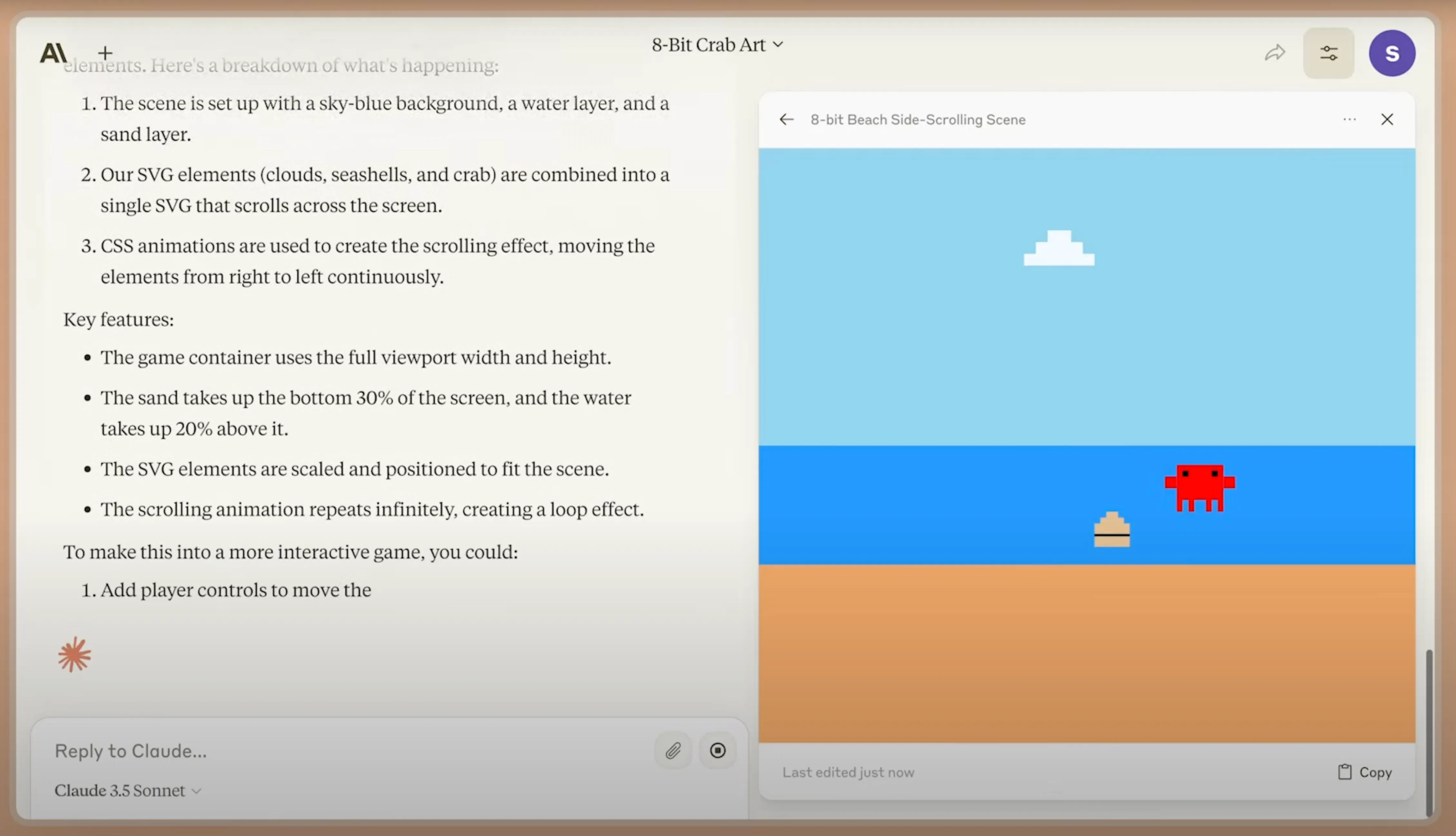
Task: Start a new chat with plus icon
Action: [x=105, y=53]
